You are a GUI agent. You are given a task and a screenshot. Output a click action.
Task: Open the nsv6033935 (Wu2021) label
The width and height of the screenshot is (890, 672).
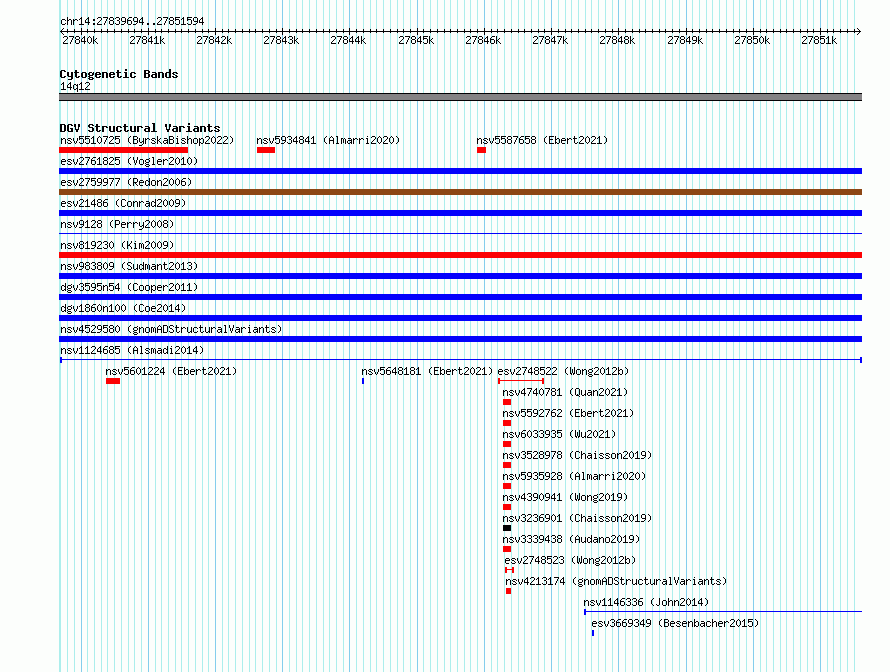coord(559,434)
